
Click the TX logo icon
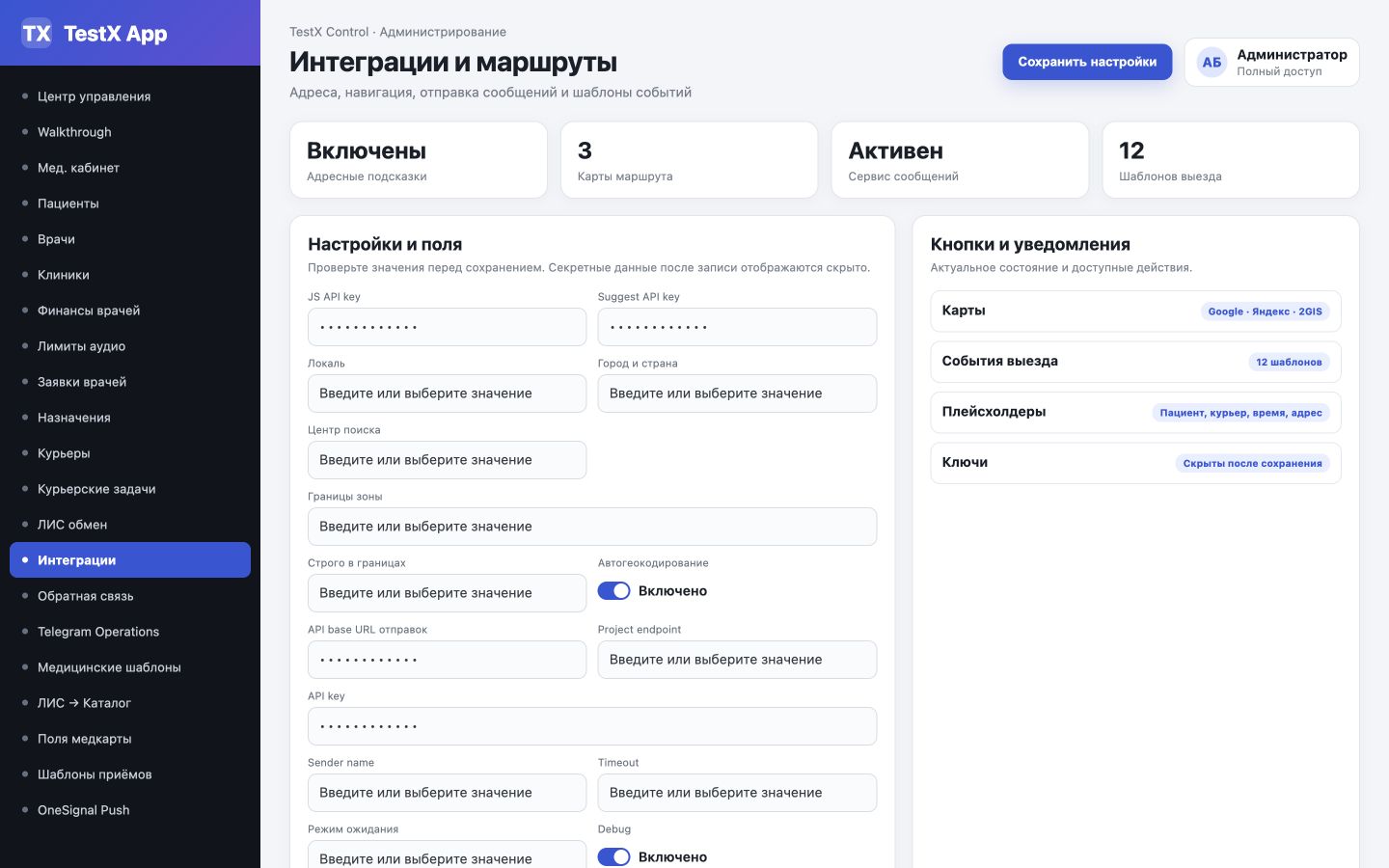point(37,33)
